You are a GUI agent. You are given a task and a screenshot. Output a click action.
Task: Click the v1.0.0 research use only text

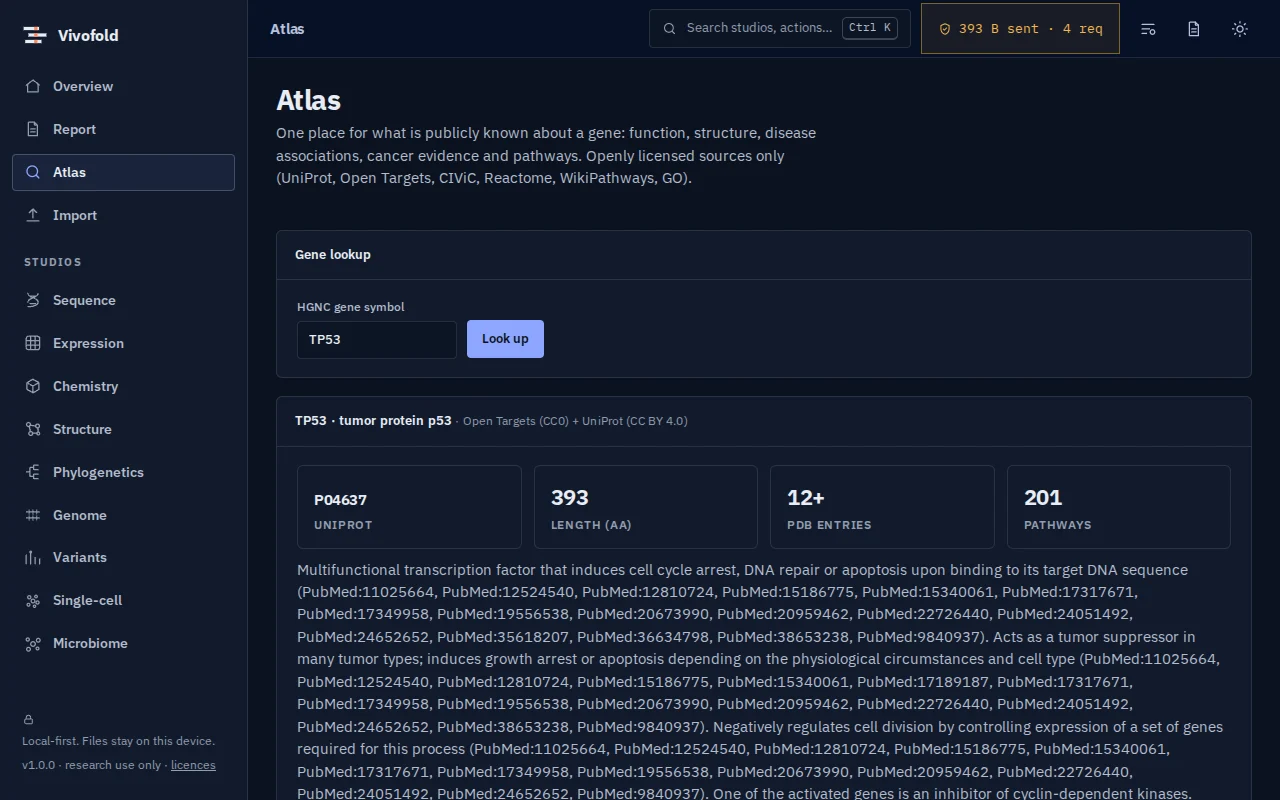[x=92, y=765]
